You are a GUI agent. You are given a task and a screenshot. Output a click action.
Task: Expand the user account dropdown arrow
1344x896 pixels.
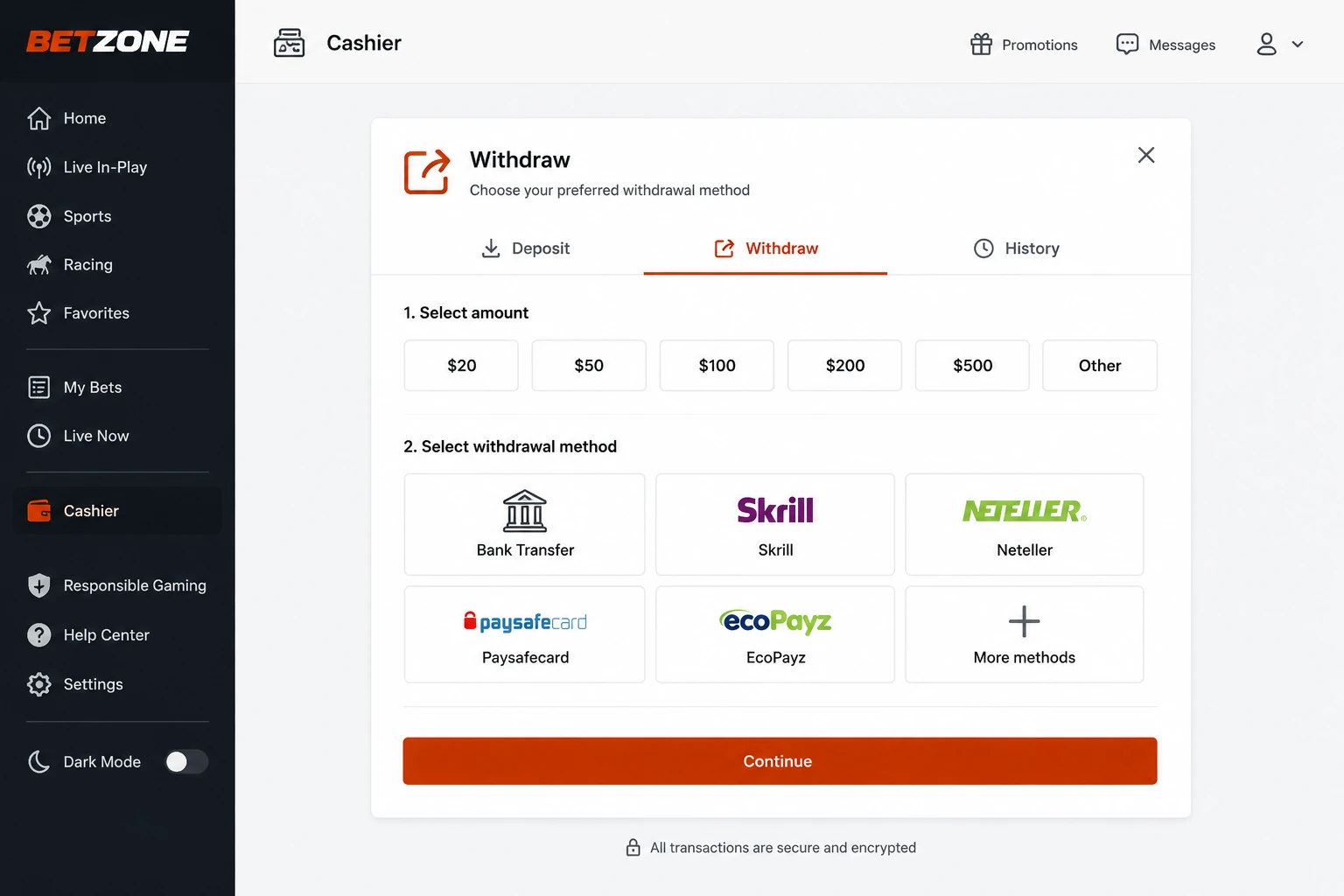click(1298, 44)
